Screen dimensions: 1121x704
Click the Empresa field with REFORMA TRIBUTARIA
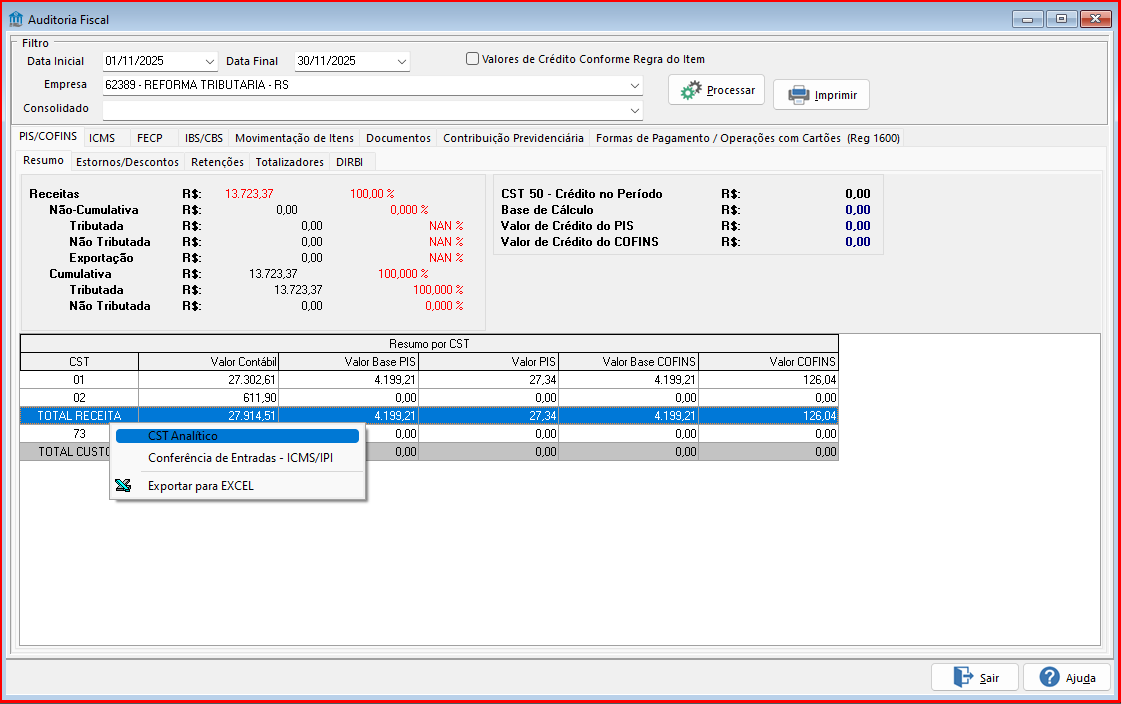372,85
